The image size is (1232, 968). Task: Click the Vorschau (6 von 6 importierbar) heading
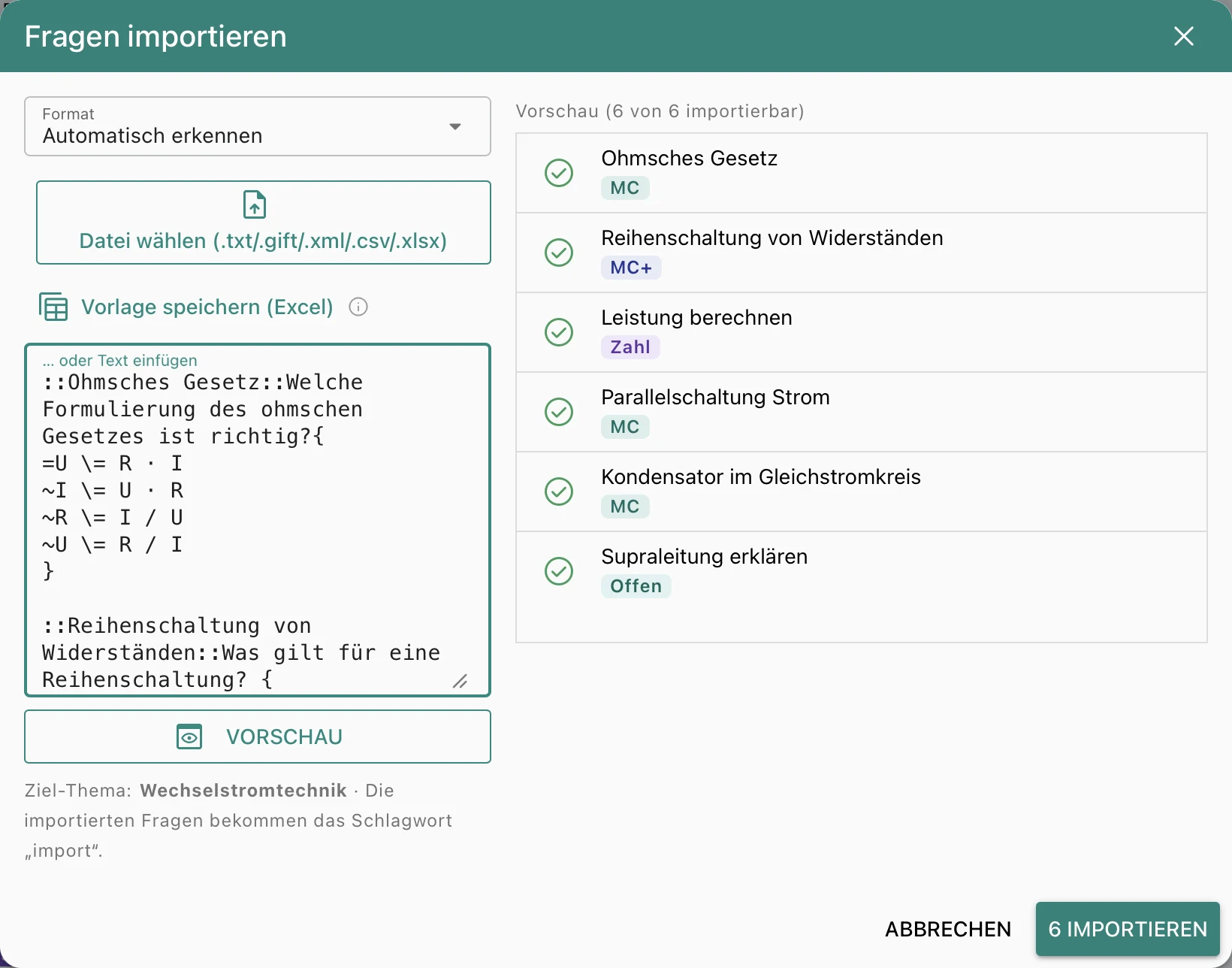[x=660, y=111]
